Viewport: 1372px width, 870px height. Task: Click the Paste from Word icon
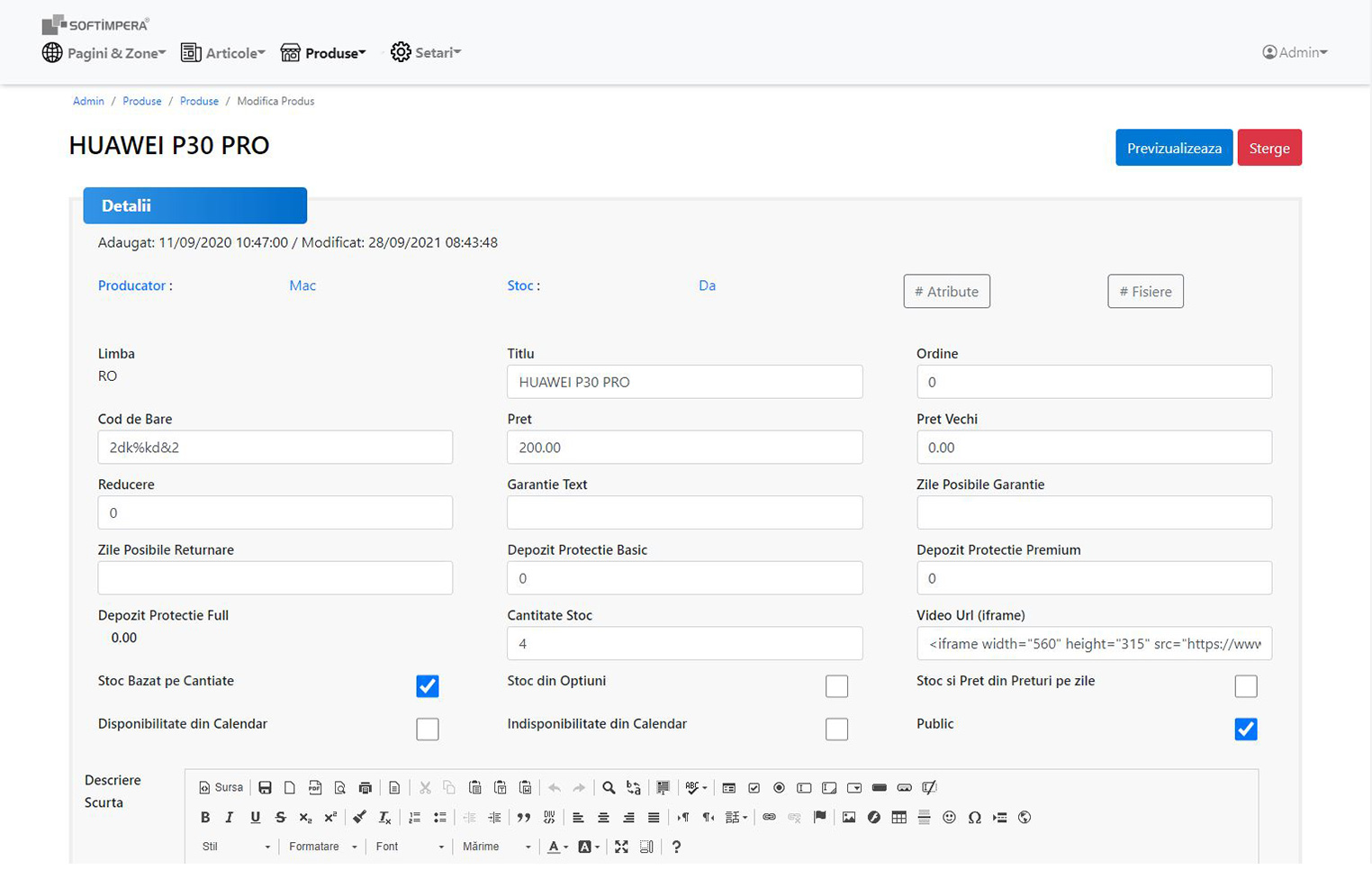click(526, 788)
